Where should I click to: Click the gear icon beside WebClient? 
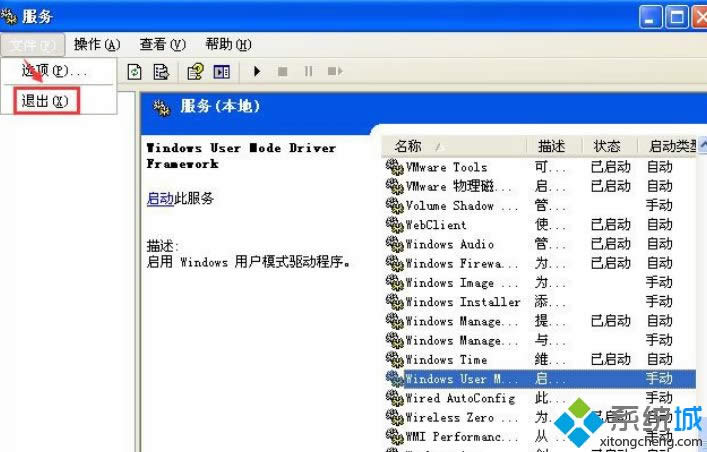coord(394,225)
